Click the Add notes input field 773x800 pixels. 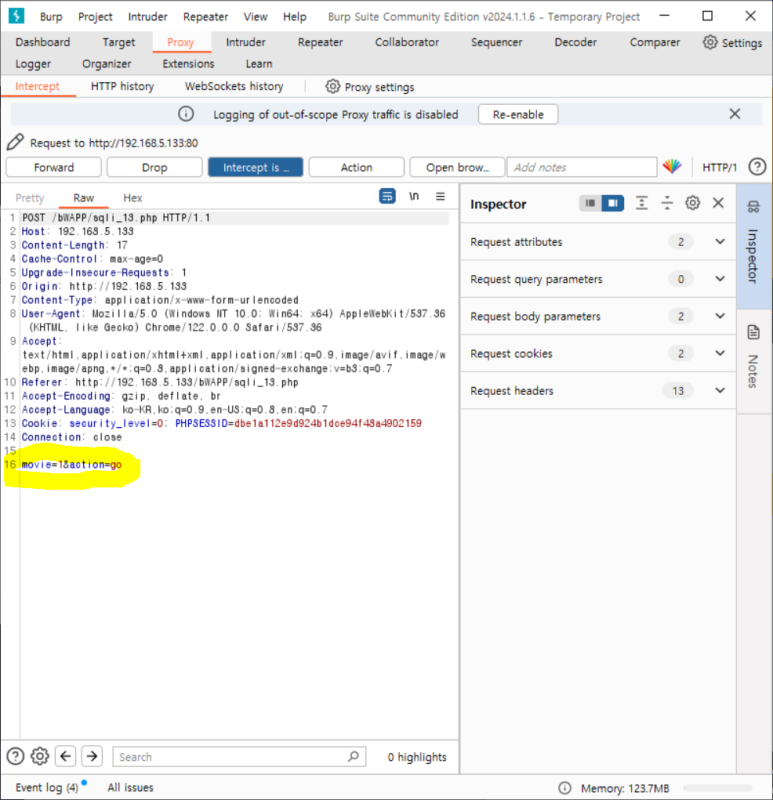click(582, 167)
